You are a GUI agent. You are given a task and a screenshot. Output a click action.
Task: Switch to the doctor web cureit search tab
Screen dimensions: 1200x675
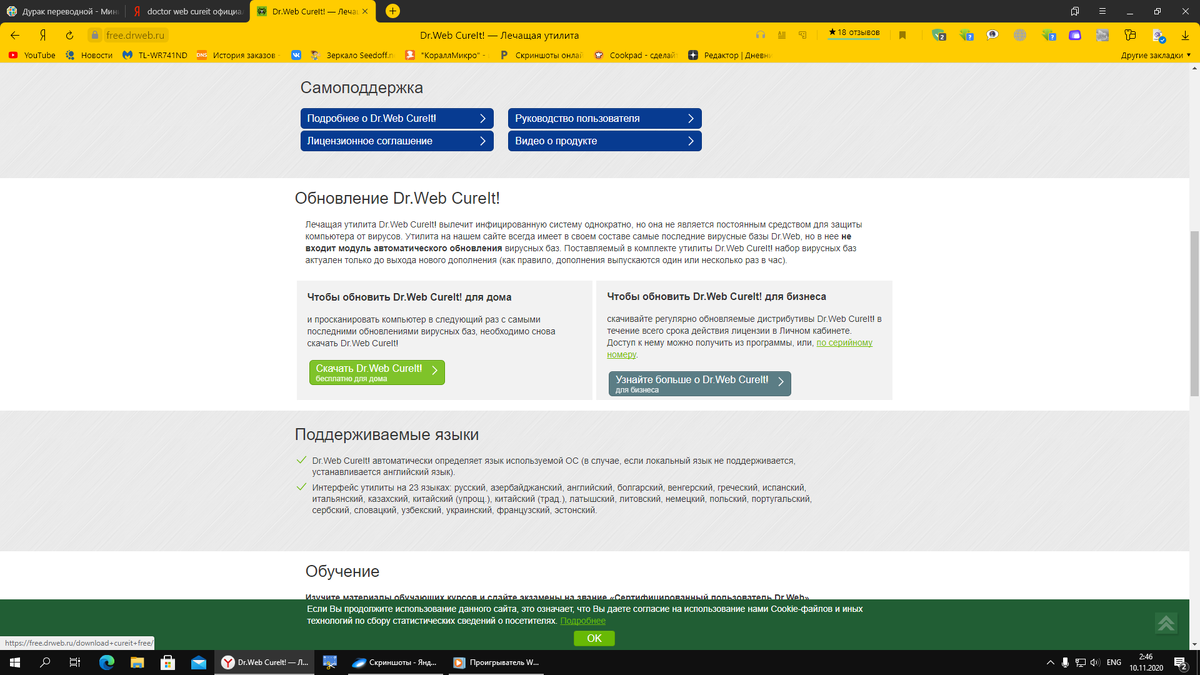coord(186,11)
